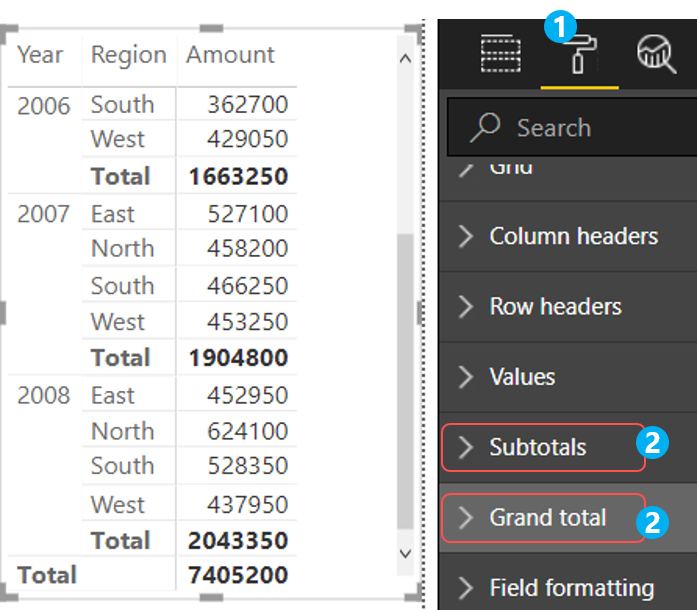The width and height of the screenshot is (697, 610).
Task: Select the value 452950
Action: coord(248,395)
